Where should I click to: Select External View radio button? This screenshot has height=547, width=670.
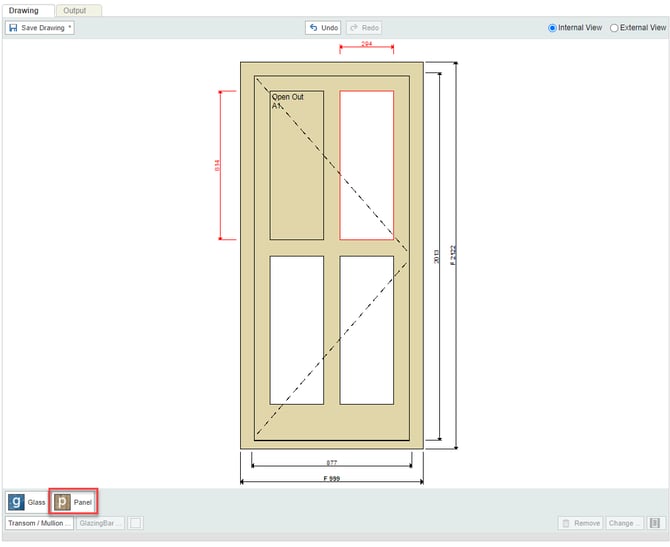614,28
